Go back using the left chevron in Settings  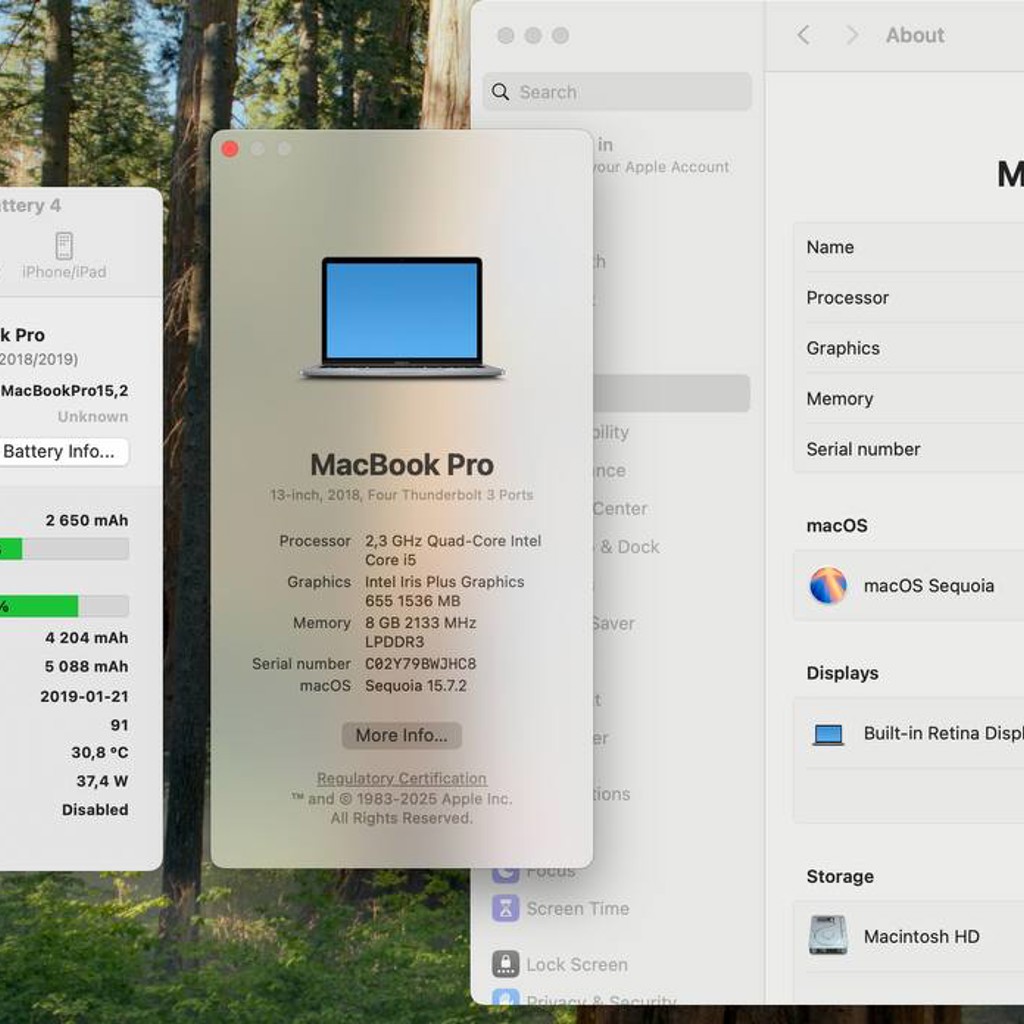(x=804, y=35)
